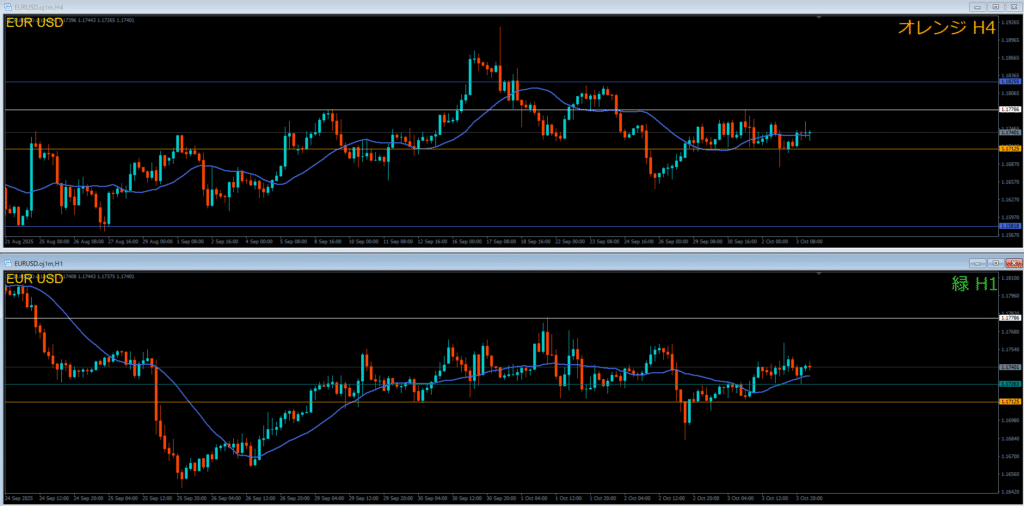The image size is (1024, 506).
Task: Maximize the EURUSD H4 chart window
Action: [995, 6]
